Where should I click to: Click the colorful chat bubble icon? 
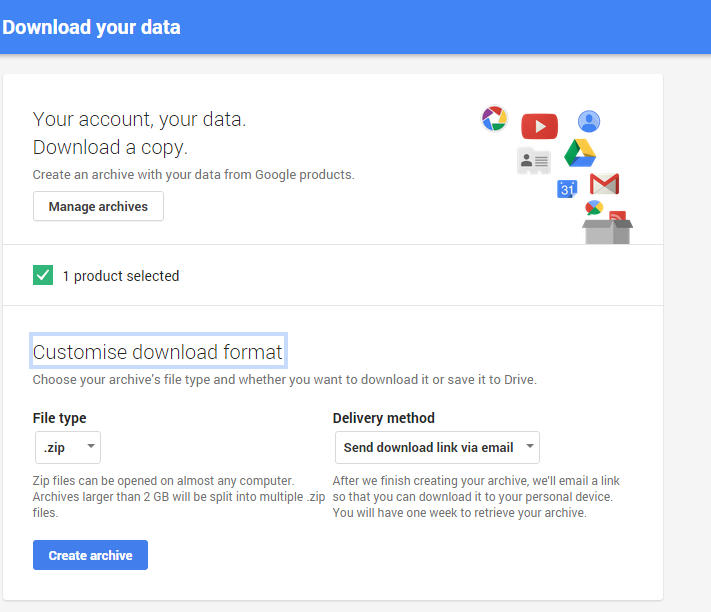(x=594, y=208)
